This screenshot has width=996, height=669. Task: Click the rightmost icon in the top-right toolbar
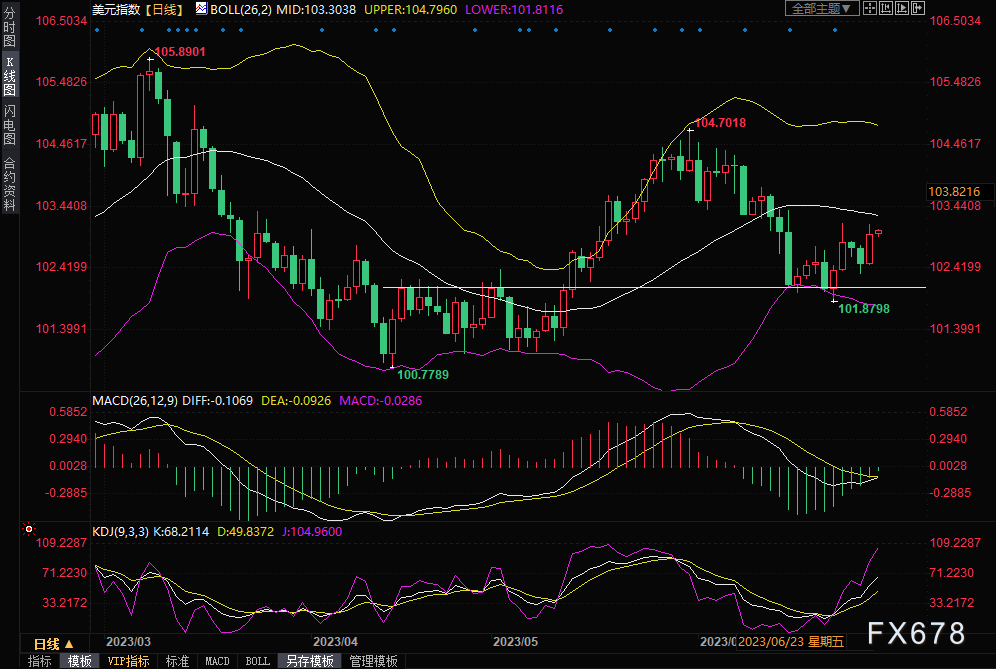[x=916, y=9]
